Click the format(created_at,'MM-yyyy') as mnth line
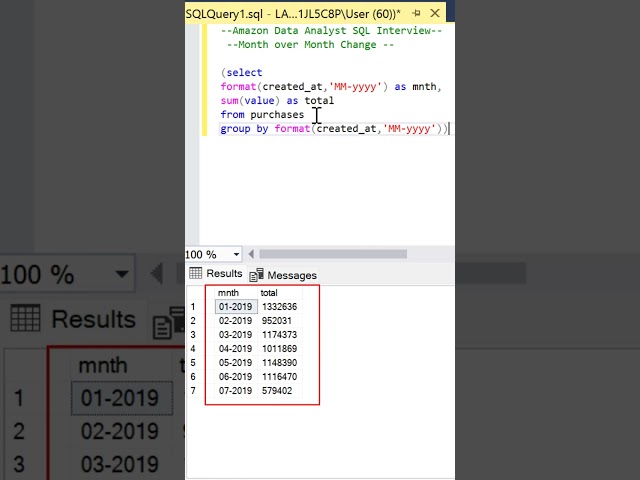This screenshot has height=480, width=640. click(331, 87)
